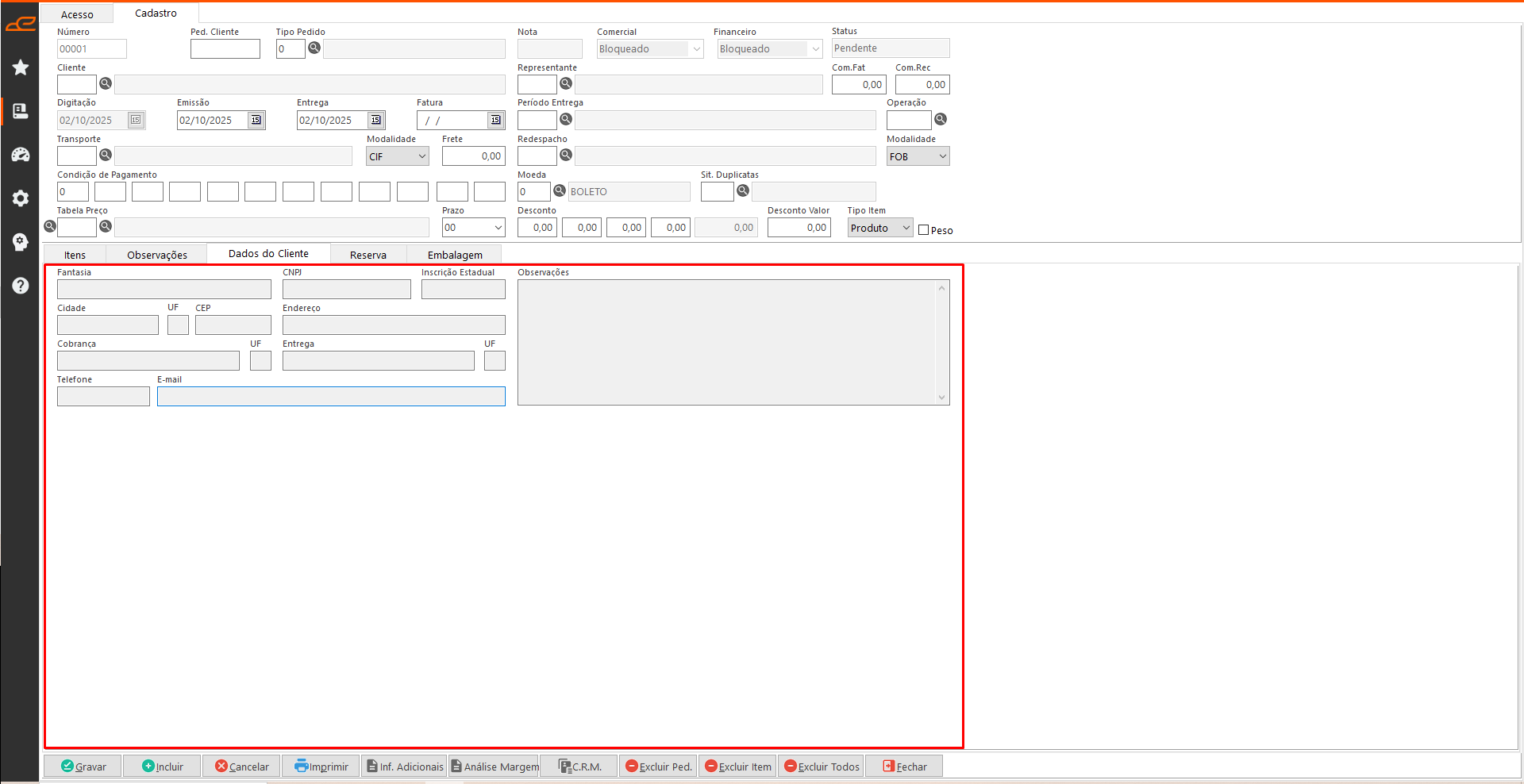
Task: Open the Fatura calendar icon
Action: (495, 120)
